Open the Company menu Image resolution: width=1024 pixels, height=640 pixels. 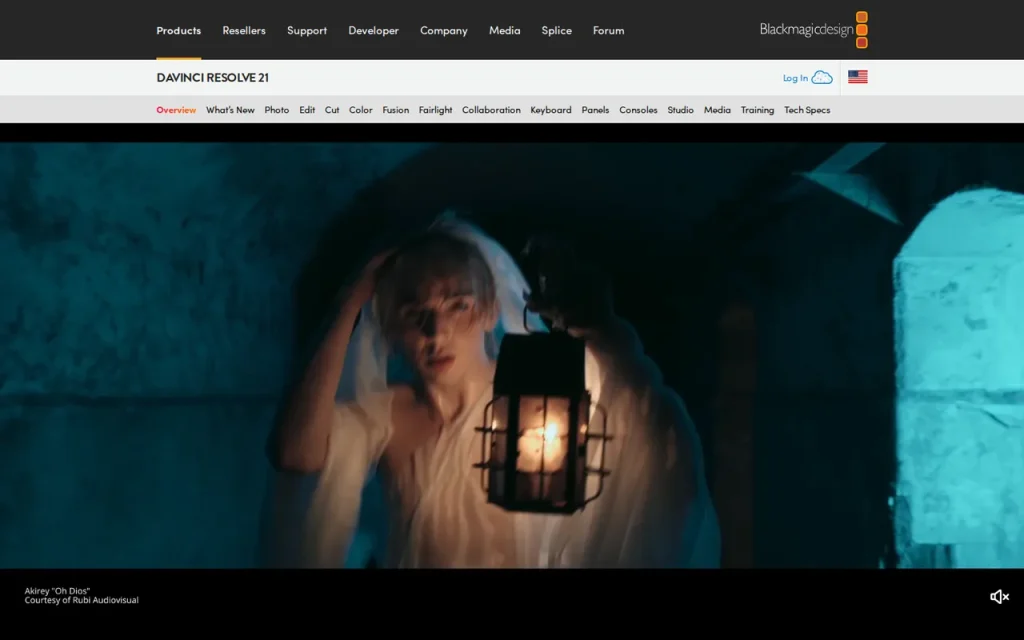(x=443, y=31)
